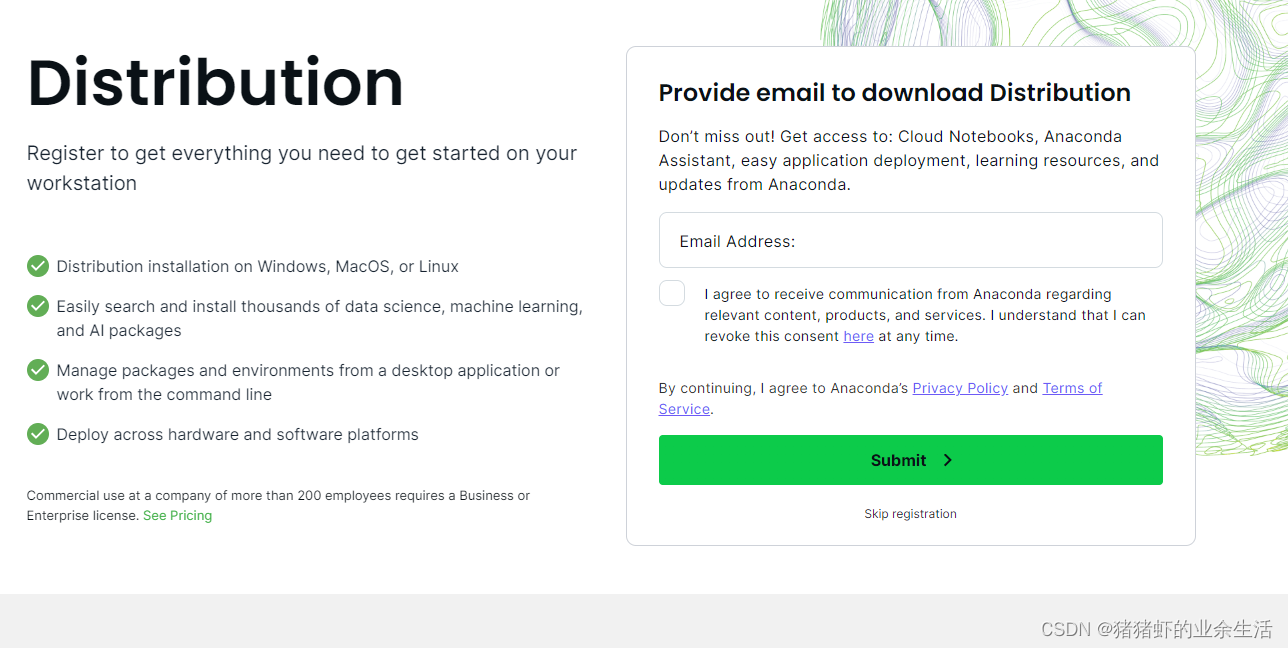Click checkmark icon beside Deploy across hardware

tap(38, 434)
